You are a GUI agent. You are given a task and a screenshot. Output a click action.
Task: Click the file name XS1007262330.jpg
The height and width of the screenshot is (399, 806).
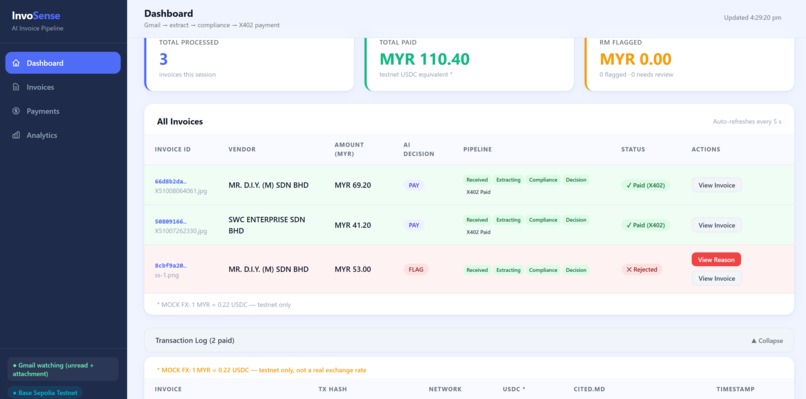[x=181, y=231]
